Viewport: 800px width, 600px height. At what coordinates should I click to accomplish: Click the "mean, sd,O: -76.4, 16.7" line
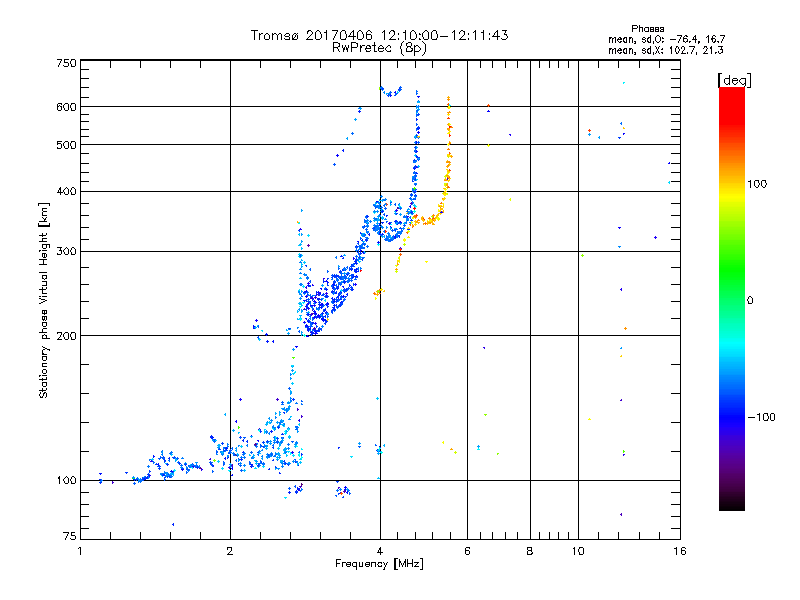(x=666, y=39)
